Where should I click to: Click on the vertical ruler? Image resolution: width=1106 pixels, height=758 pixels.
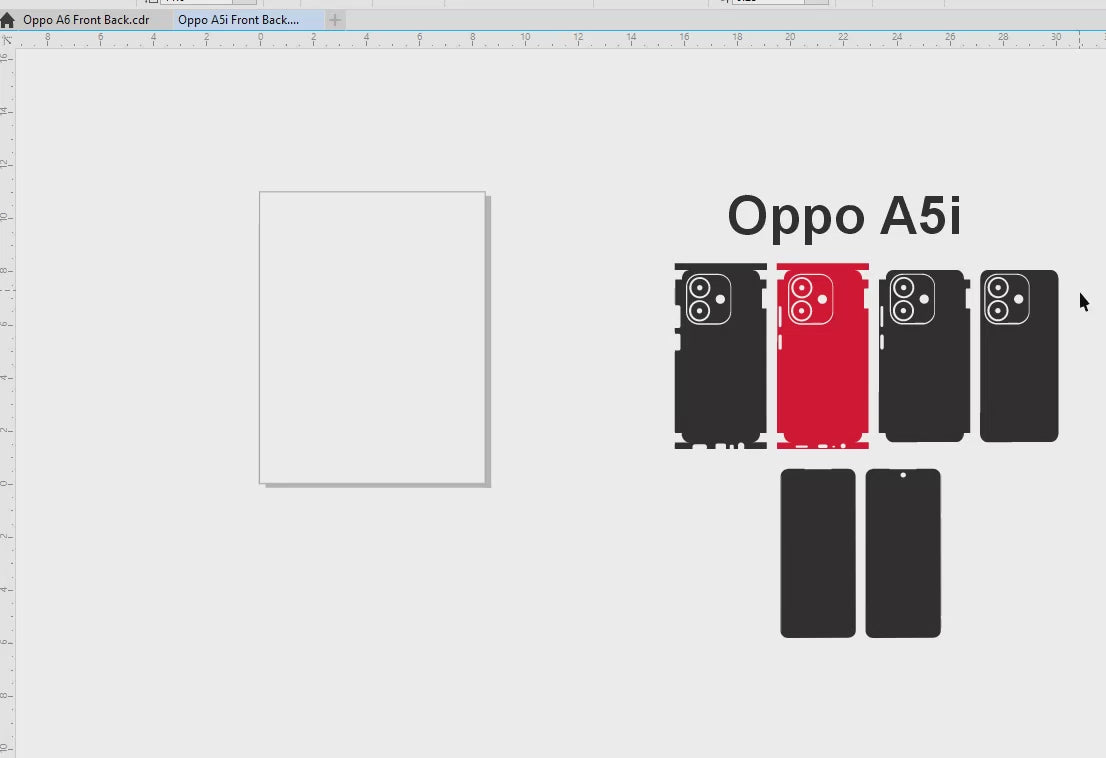[7, 400]
